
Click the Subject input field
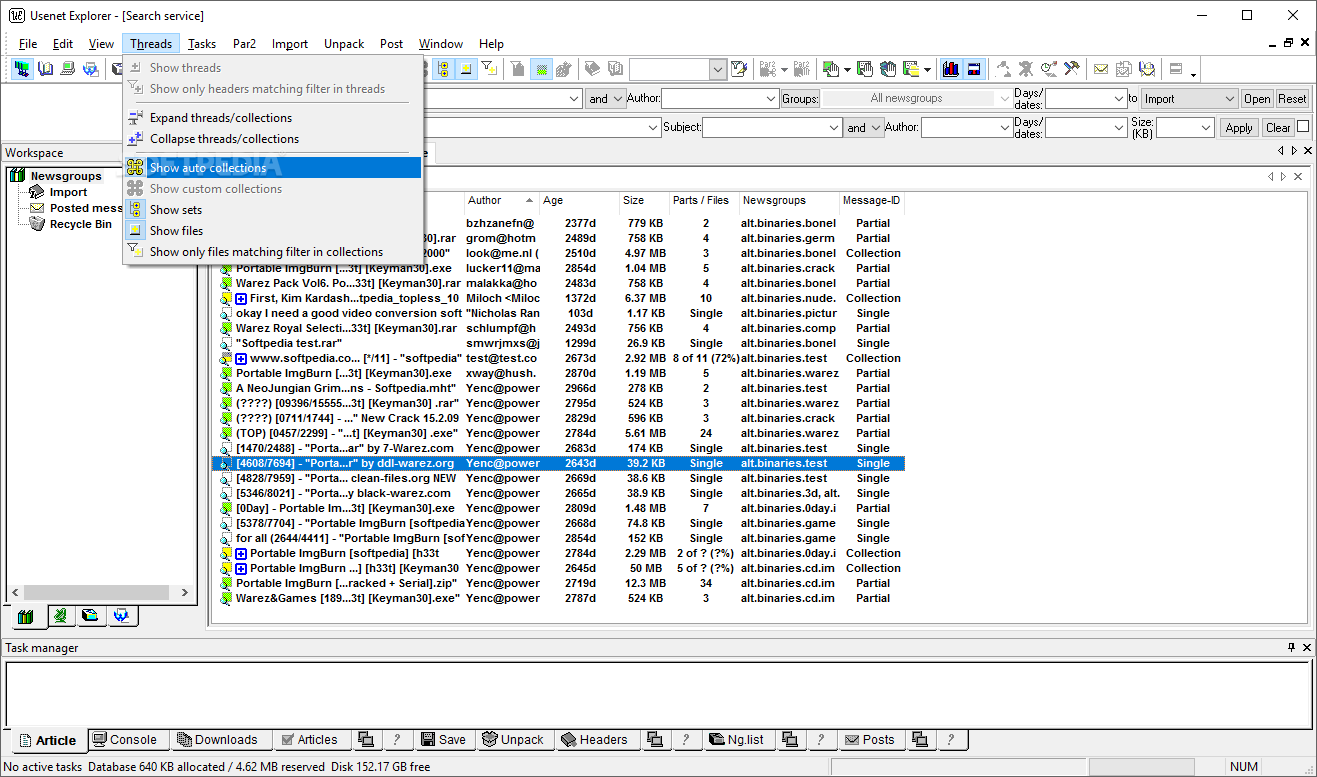(x=773, y=127)
